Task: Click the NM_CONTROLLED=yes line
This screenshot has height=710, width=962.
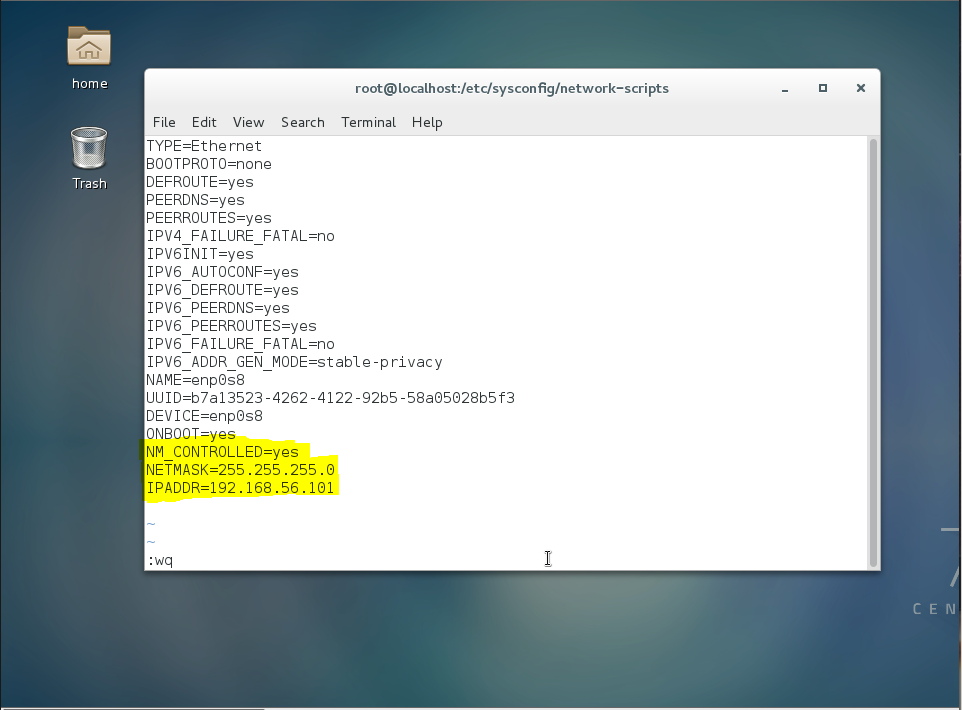Action: click(x=222, y=452)
